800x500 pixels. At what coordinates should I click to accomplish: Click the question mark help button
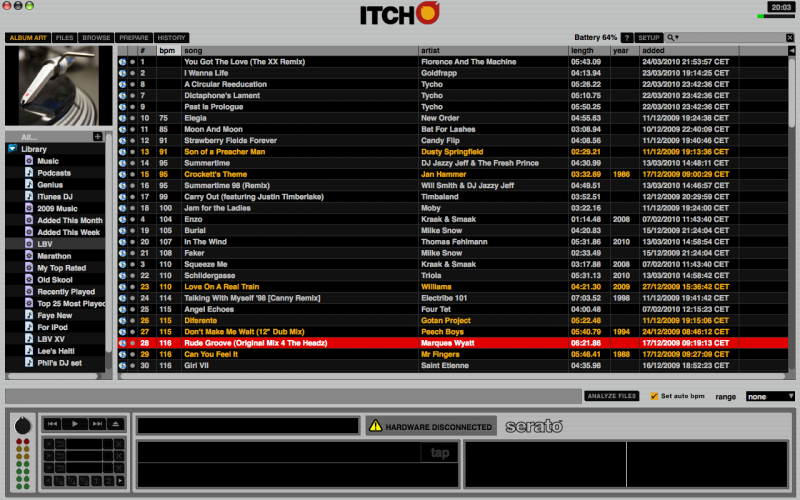point(627,38)
